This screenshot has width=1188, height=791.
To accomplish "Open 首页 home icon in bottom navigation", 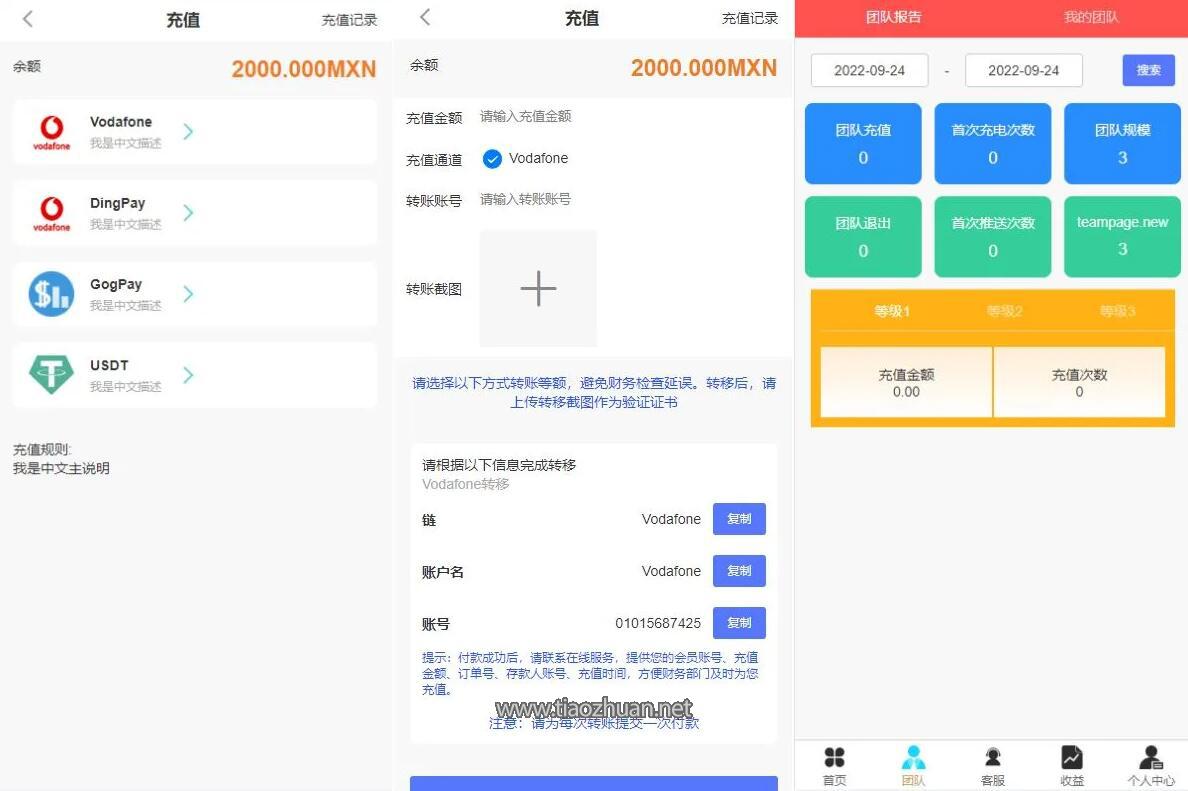I will pos(834,759).
